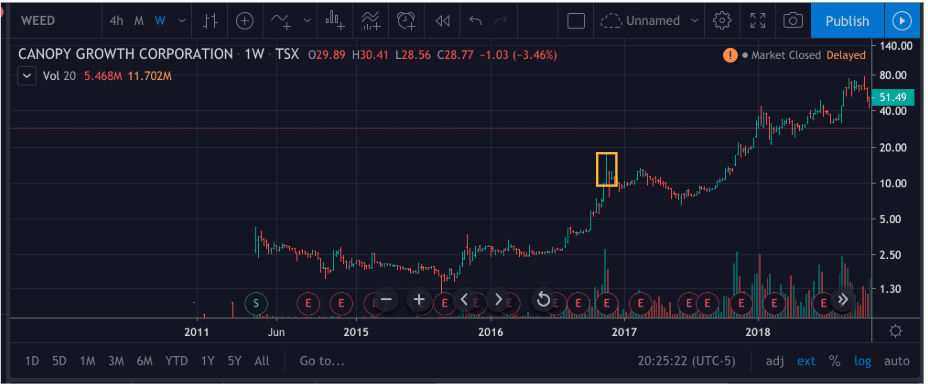Select the 1Y date range

click(207, 361)
